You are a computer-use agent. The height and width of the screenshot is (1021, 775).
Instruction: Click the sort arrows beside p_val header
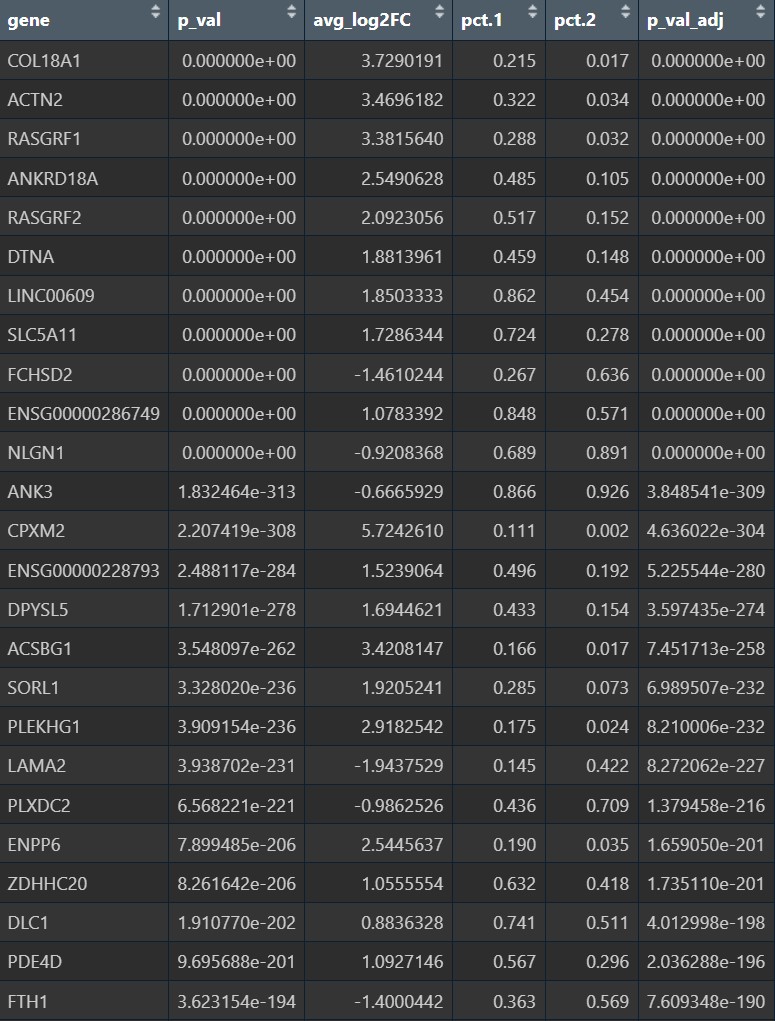291,12
